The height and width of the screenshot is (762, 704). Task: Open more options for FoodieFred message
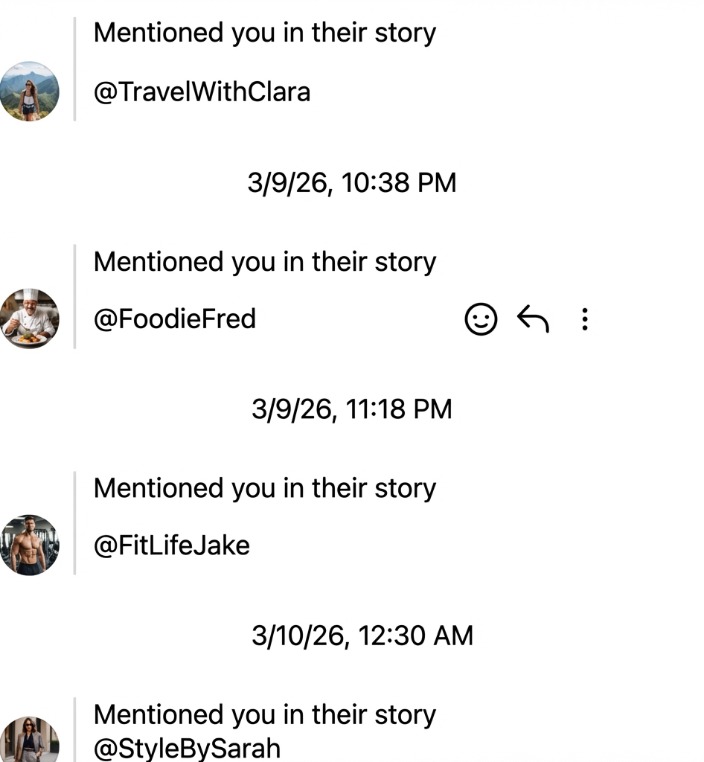pos(585,319)
